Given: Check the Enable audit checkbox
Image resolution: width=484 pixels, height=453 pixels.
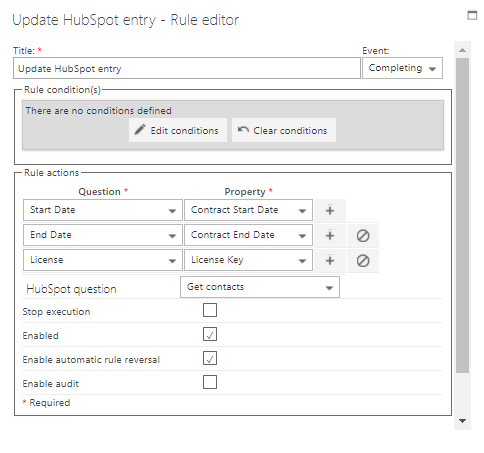Looking at the screenshot, I should (210, 382).
